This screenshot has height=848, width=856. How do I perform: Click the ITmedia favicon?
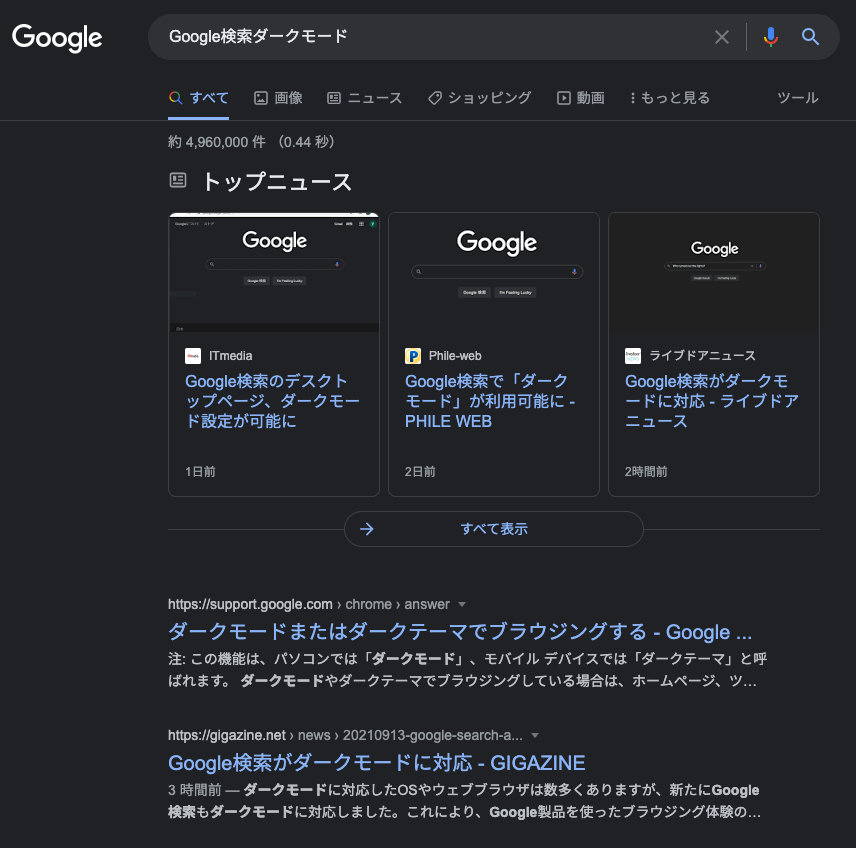pyautogui.click(x=193, y=356)
